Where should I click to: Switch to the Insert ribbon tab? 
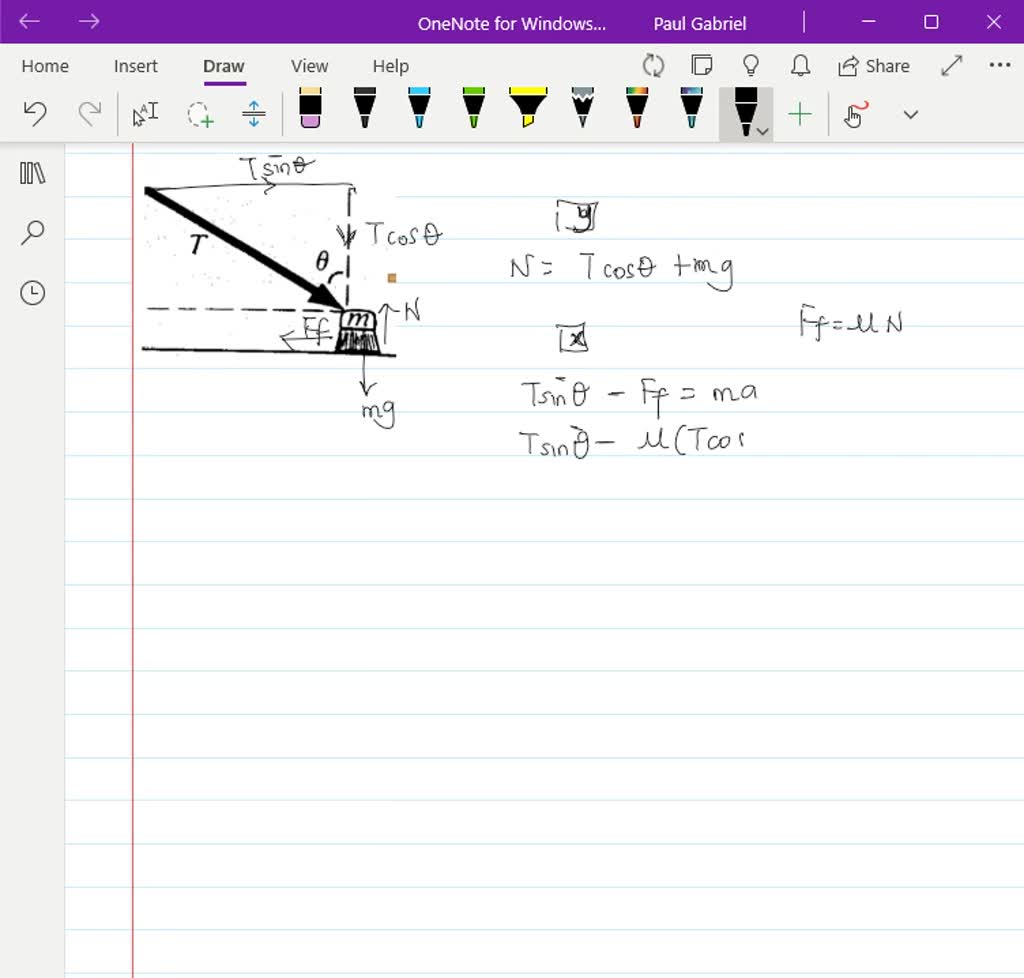pyautogui.click(x=135, y=66)
